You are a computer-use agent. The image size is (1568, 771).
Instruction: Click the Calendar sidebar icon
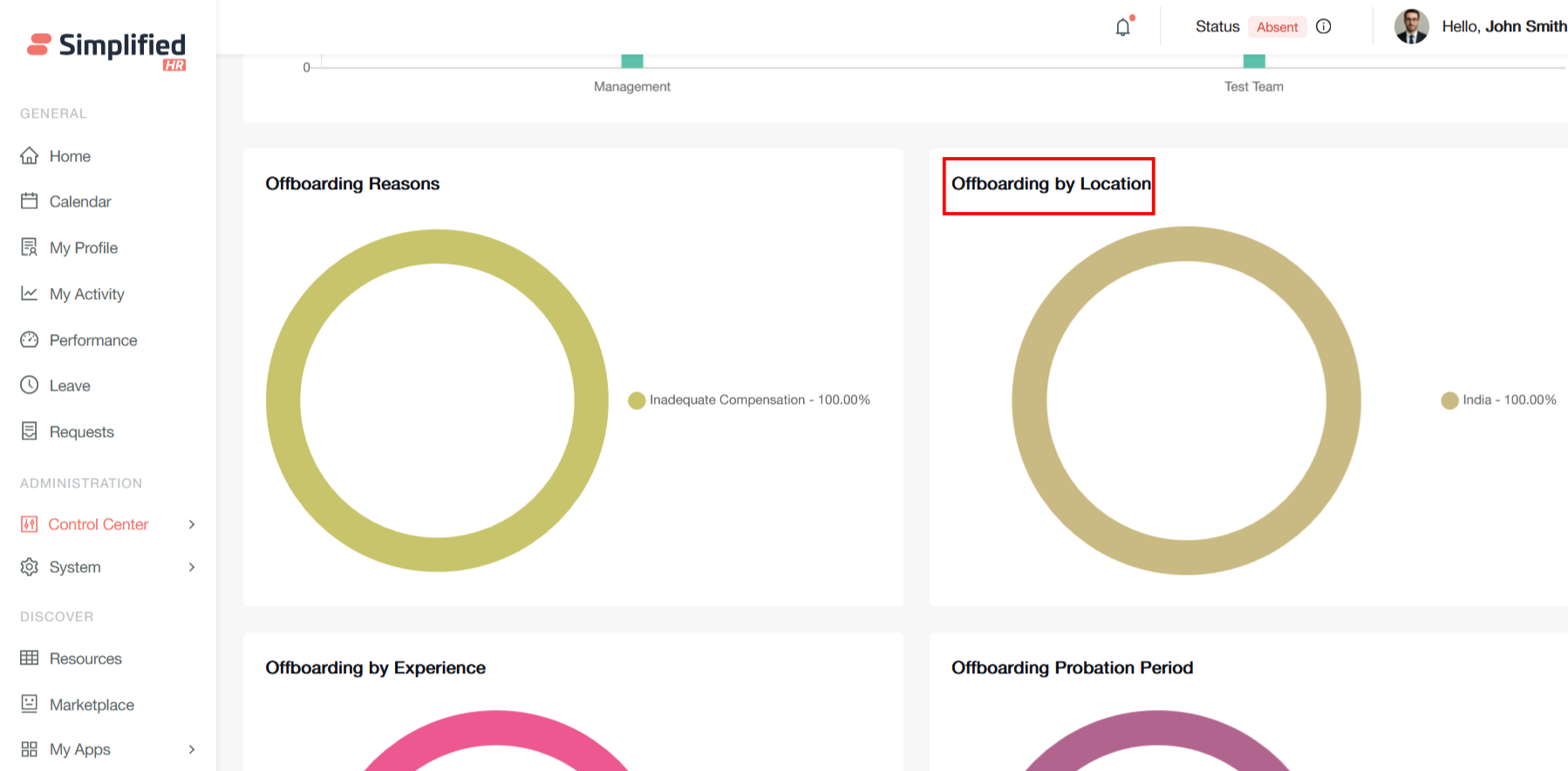(30, 201)
